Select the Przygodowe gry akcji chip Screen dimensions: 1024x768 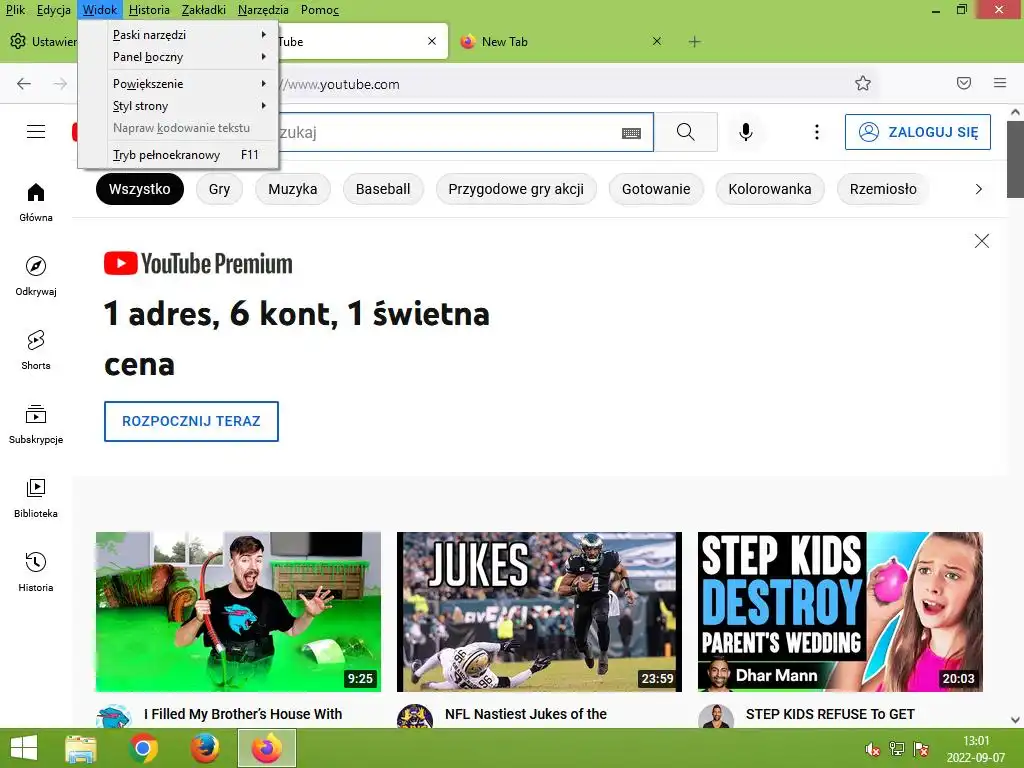[x=516, y=189]
